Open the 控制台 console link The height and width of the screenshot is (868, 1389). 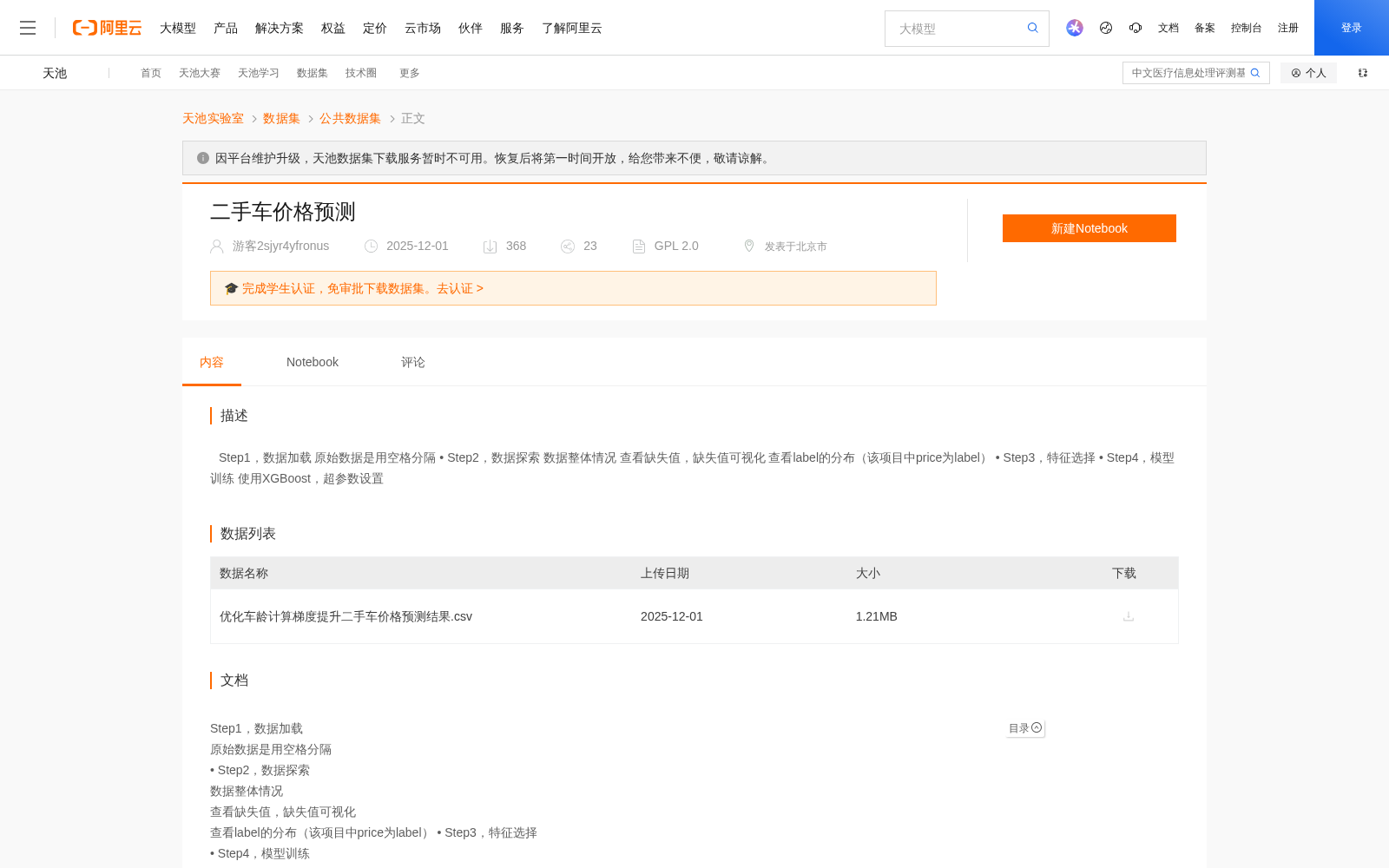click(1247, 28)
